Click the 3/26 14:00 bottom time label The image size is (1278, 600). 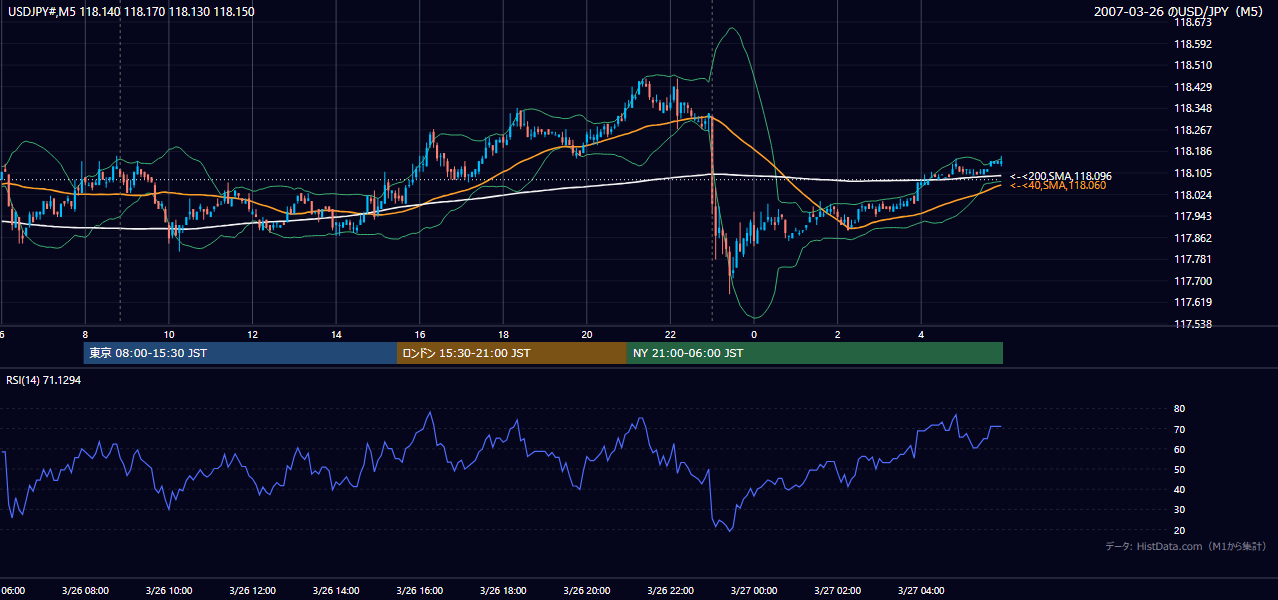(x=336, y=591)
